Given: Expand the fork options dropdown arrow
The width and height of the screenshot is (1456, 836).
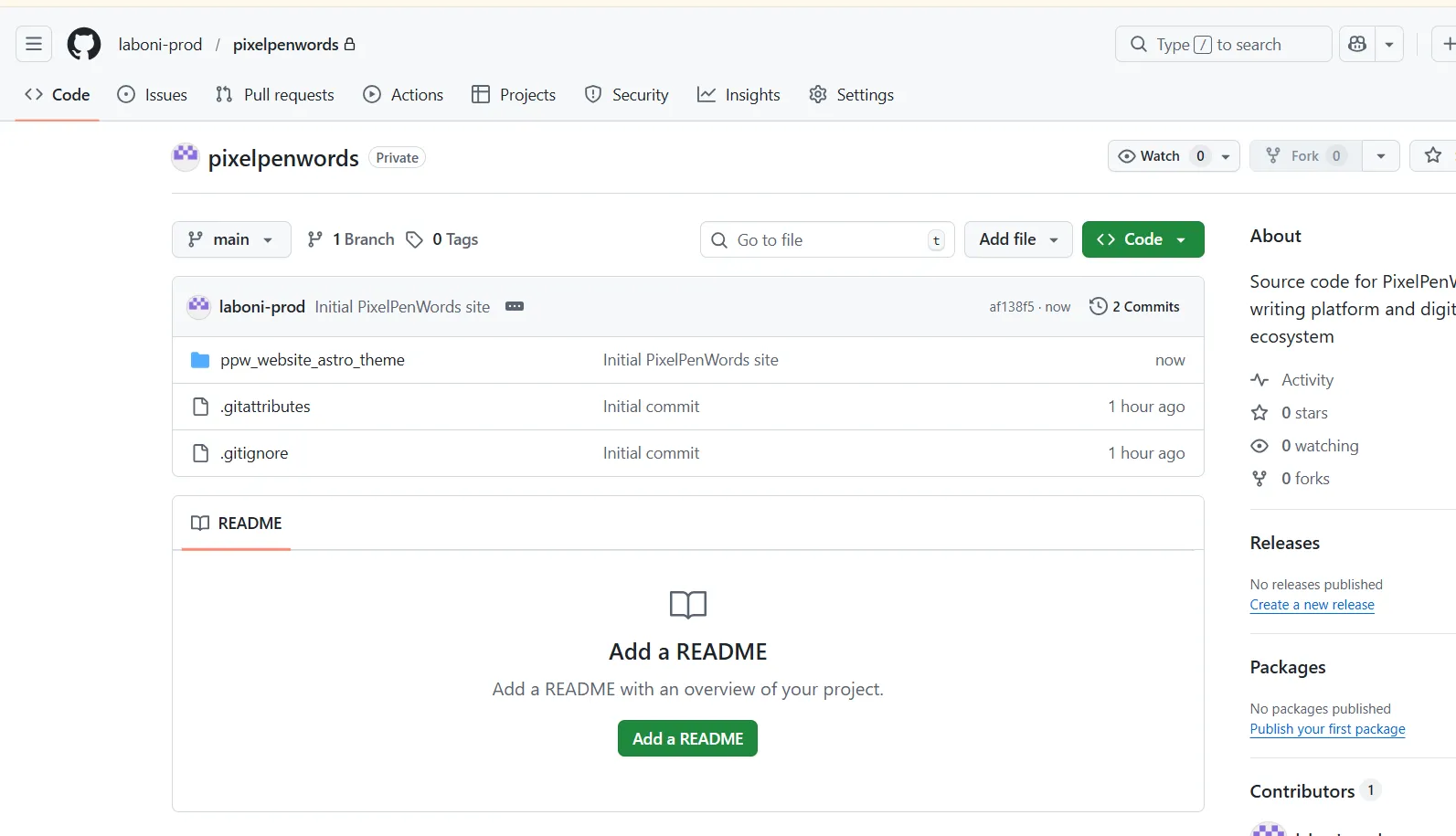Looking at the screenshot, I should pos(1381,156).
